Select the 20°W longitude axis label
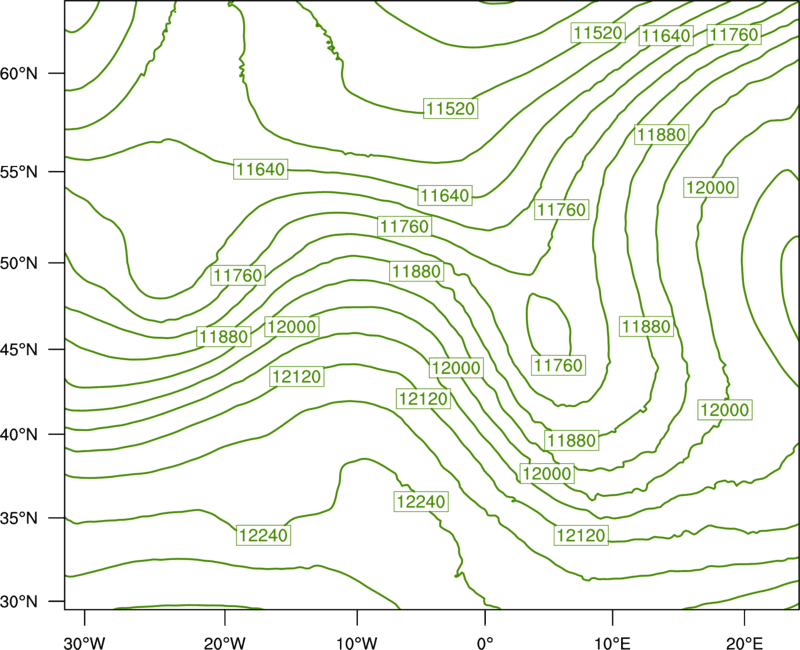The image size is (800, 650). pyautogui.click(x=225, y=642)
